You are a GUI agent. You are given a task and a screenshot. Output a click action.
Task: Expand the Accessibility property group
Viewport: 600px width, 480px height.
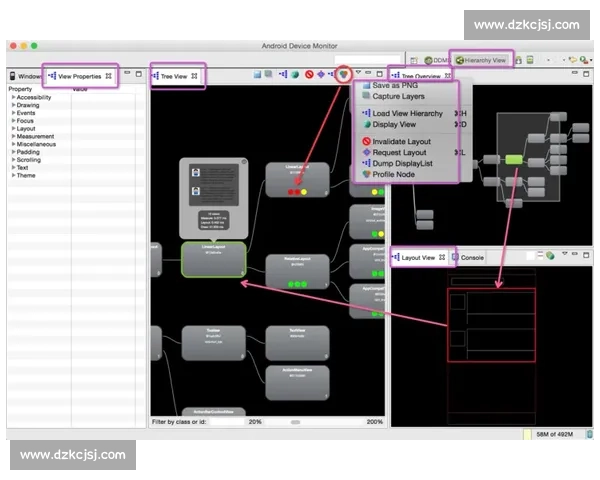coord(13,97)
